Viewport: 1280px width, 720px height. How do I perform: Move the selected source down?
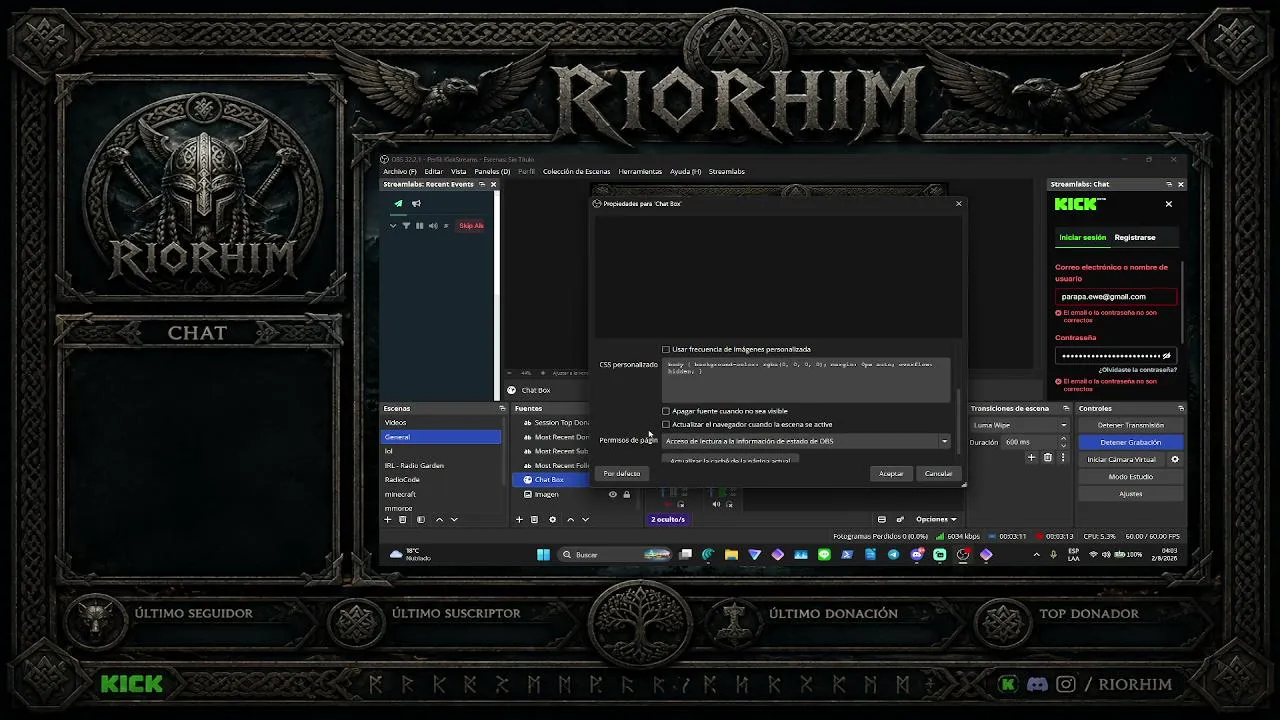[x=585, y=520]
